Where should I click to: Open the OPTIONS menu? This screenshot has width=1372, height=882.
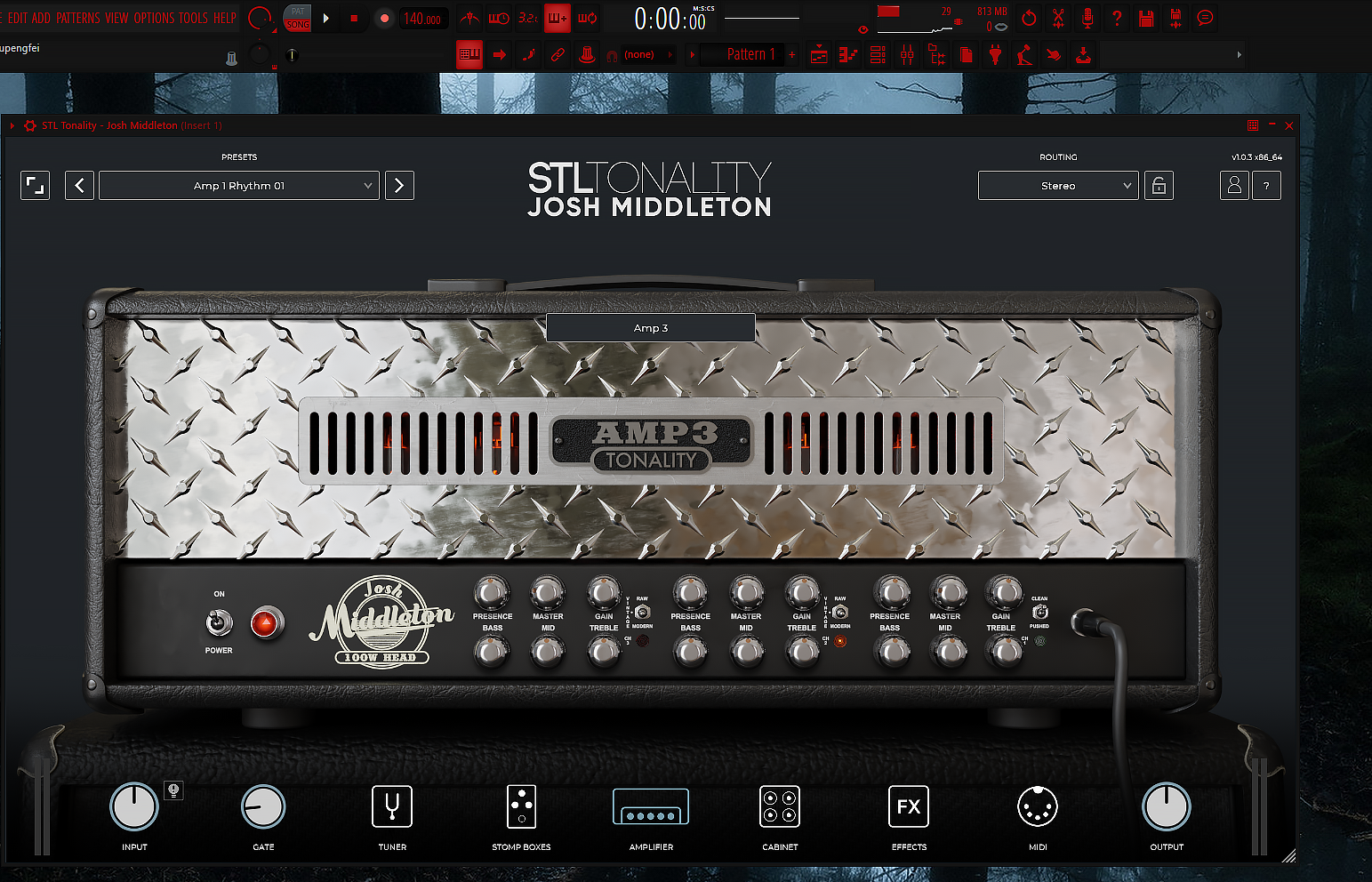(153, 18)
